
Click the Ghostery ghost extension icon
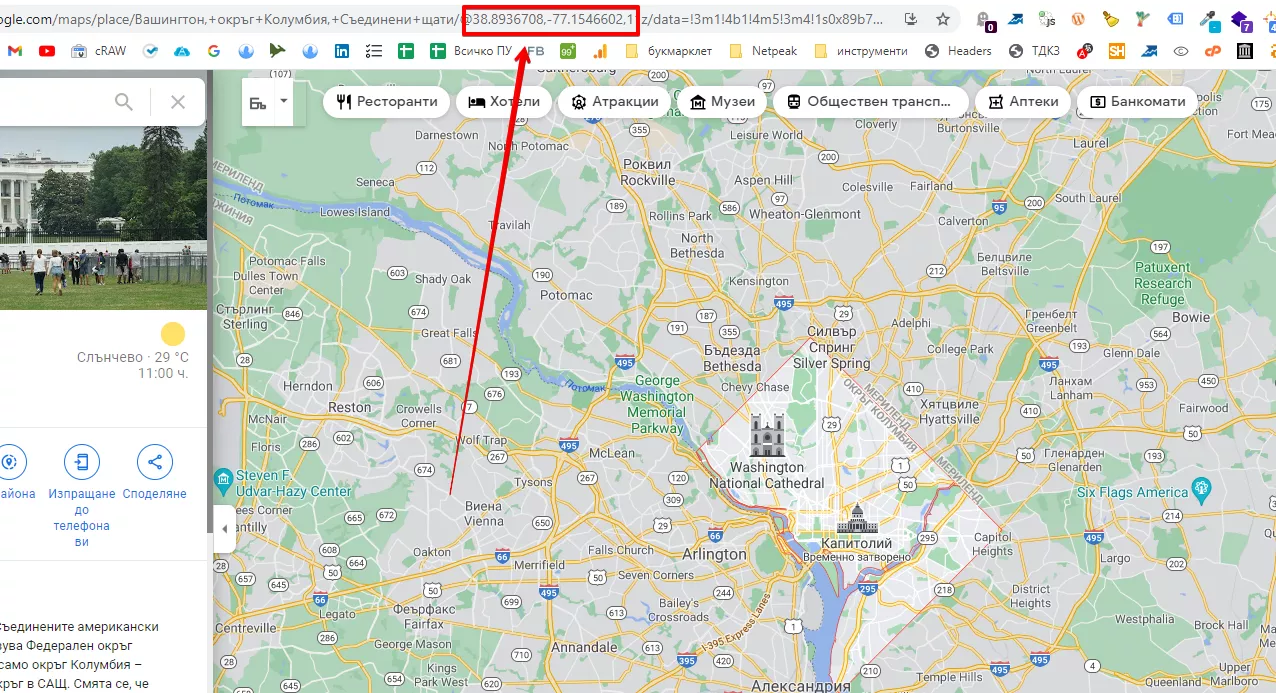pos(985,19)
